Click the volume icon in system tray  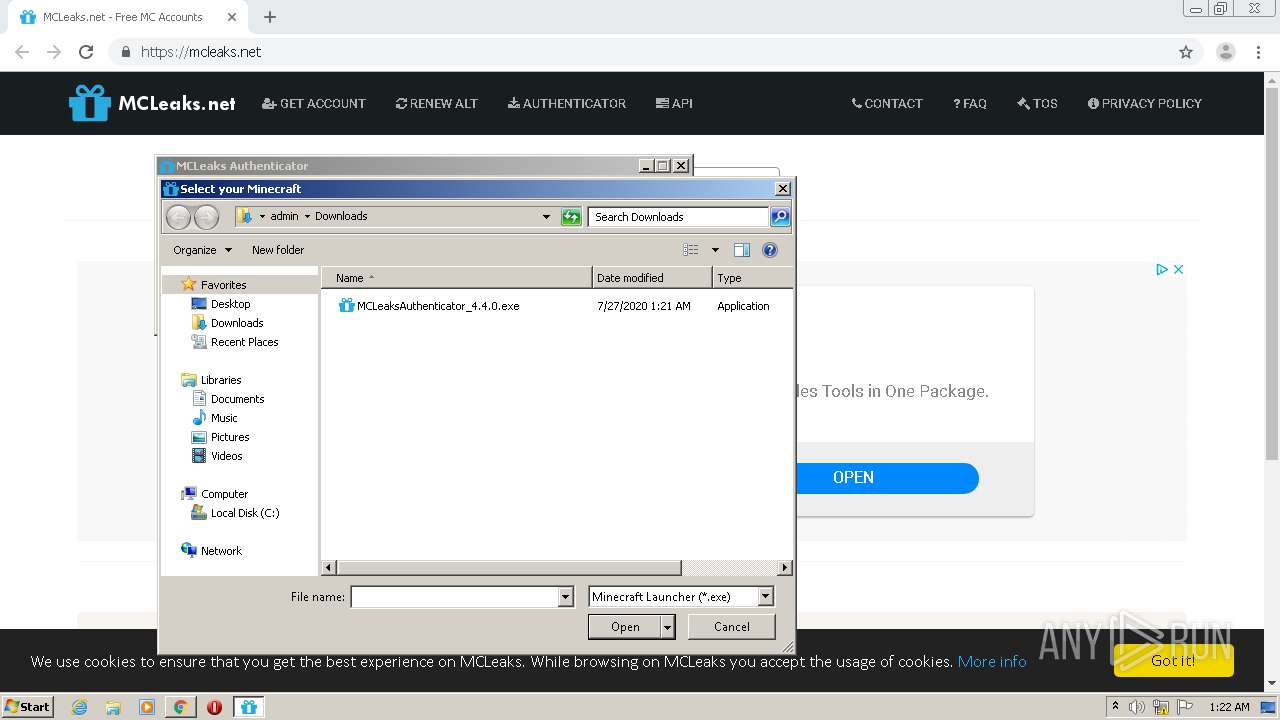[1137, 707]
